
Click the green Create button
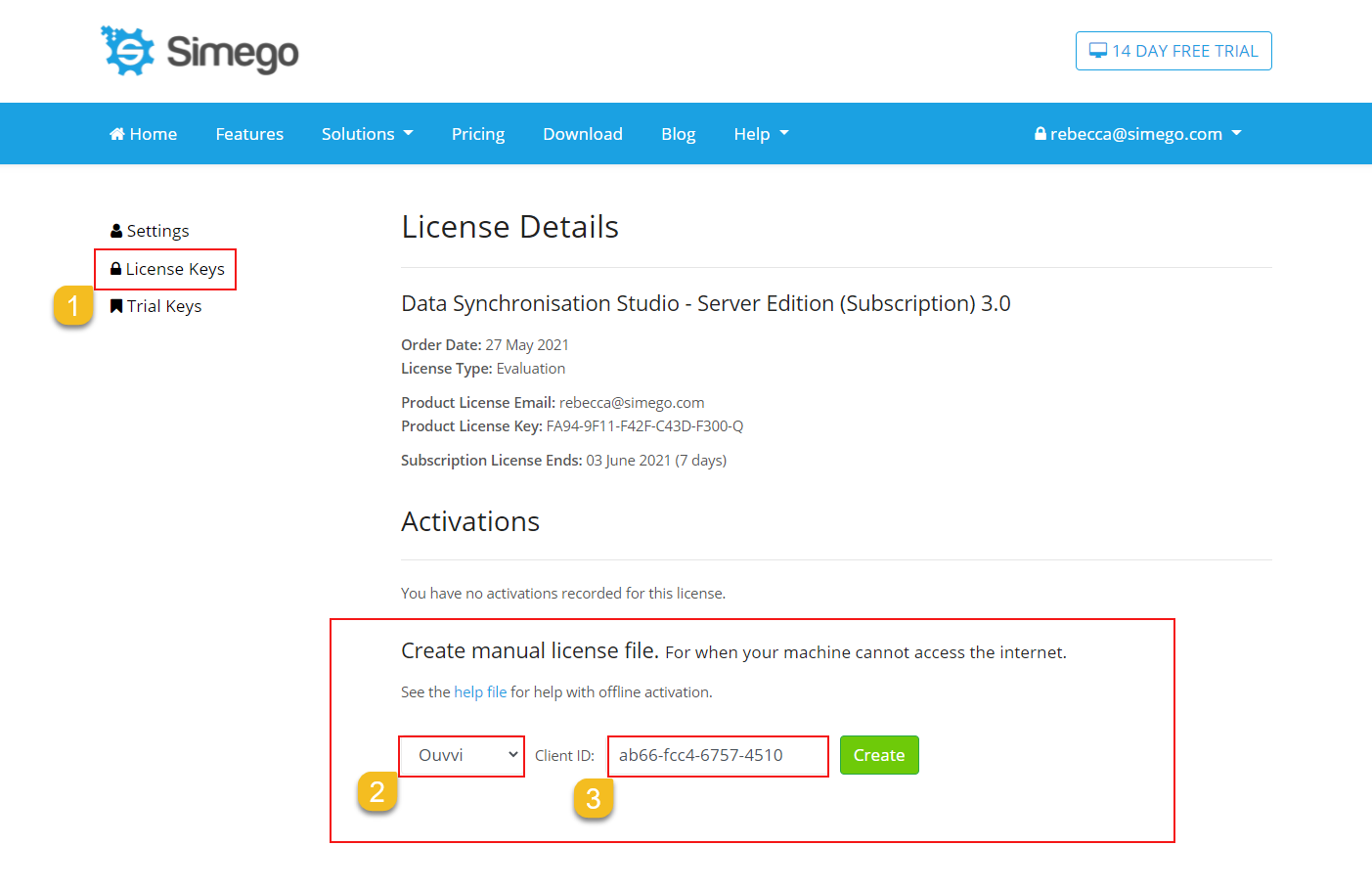[x=879, y=755]
